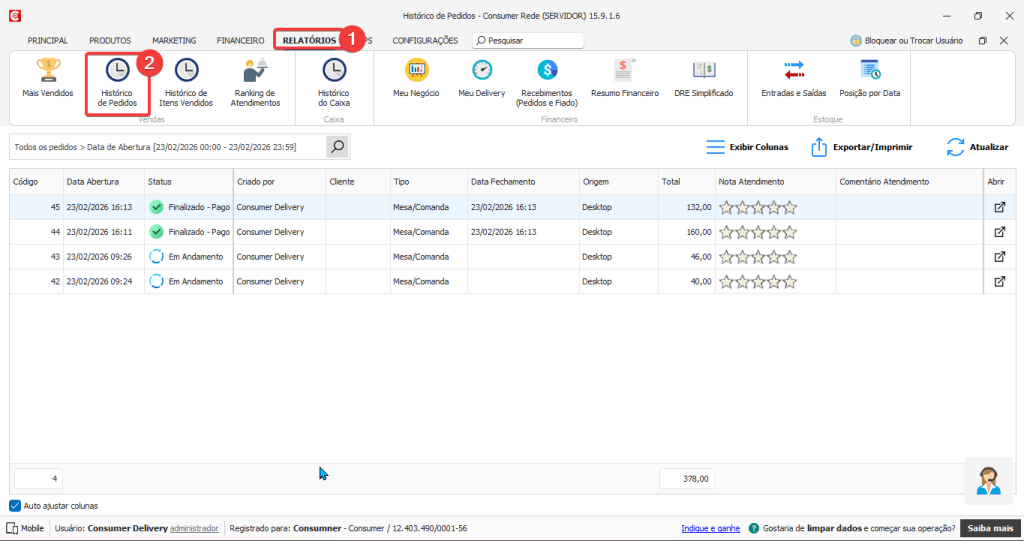Open Histórico do Caixa
The image size is (1024, 541).
click(334, 83)
